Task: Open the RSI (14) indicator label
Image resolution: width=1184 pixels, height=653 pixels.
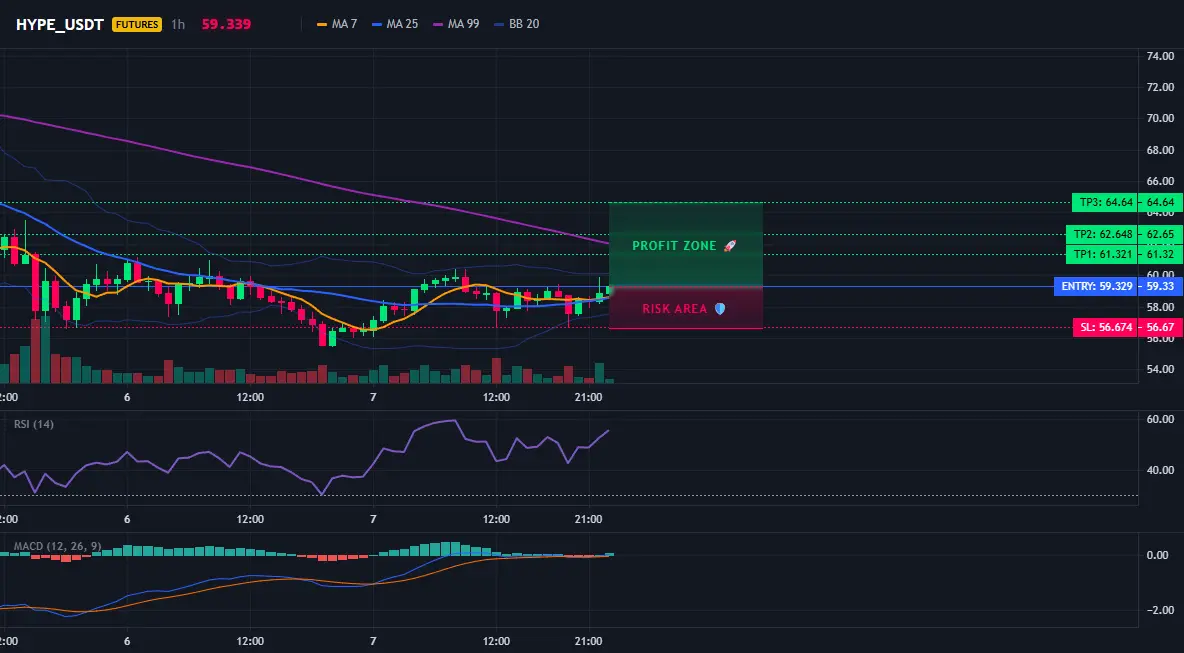Action: click(34, 424)
